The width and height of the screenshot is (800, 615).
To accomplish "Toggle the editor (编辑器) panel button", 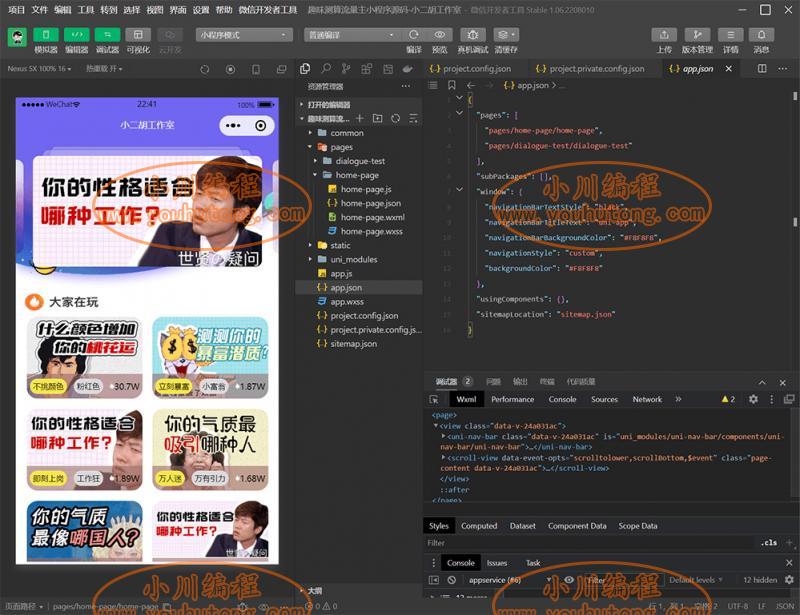I will [x=77, y=35].
